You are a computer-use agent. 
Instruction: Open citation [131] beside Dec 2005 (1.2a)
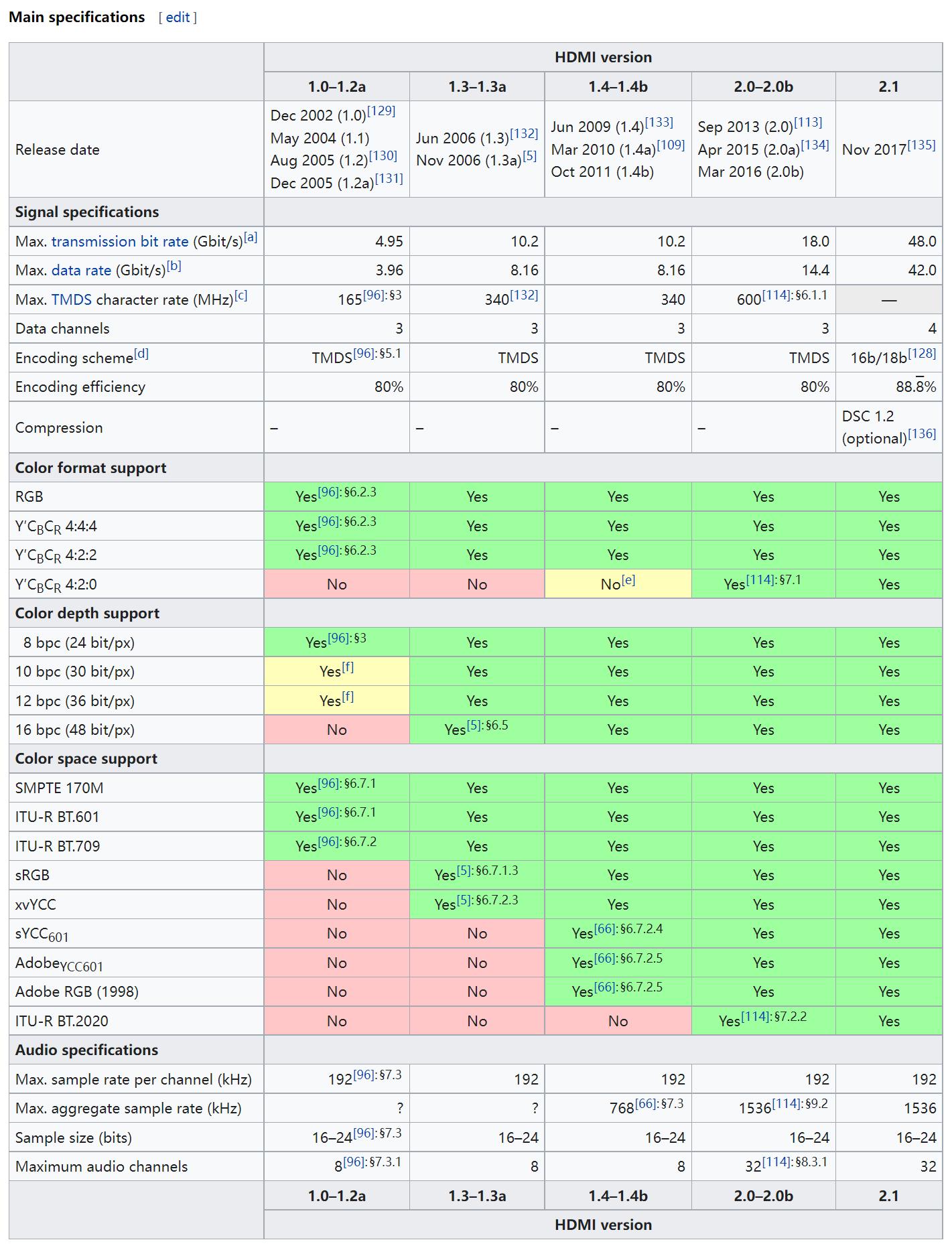[x=389, y=178]
